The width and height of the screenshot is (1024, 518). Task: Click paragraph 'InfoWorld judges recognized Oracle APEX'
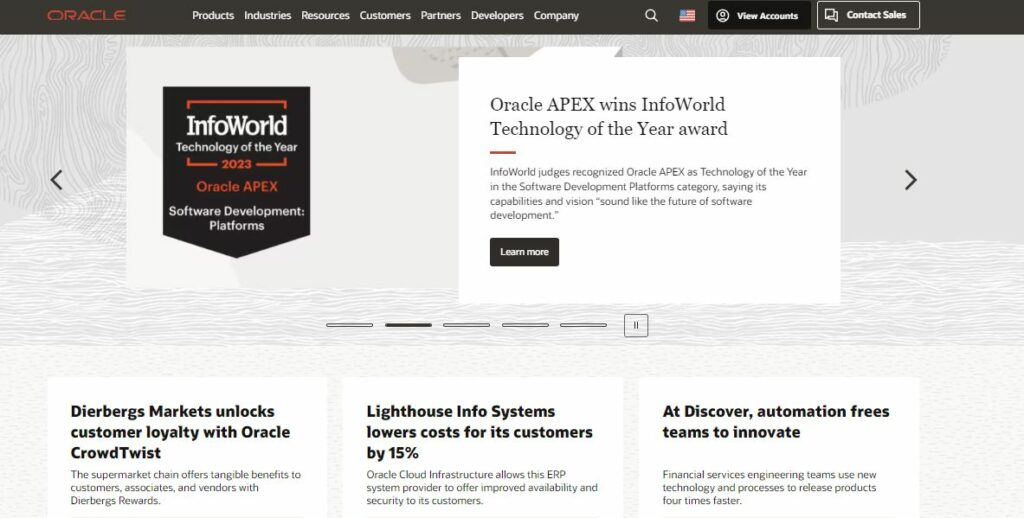pyautogui.click(x=648, y=193)
